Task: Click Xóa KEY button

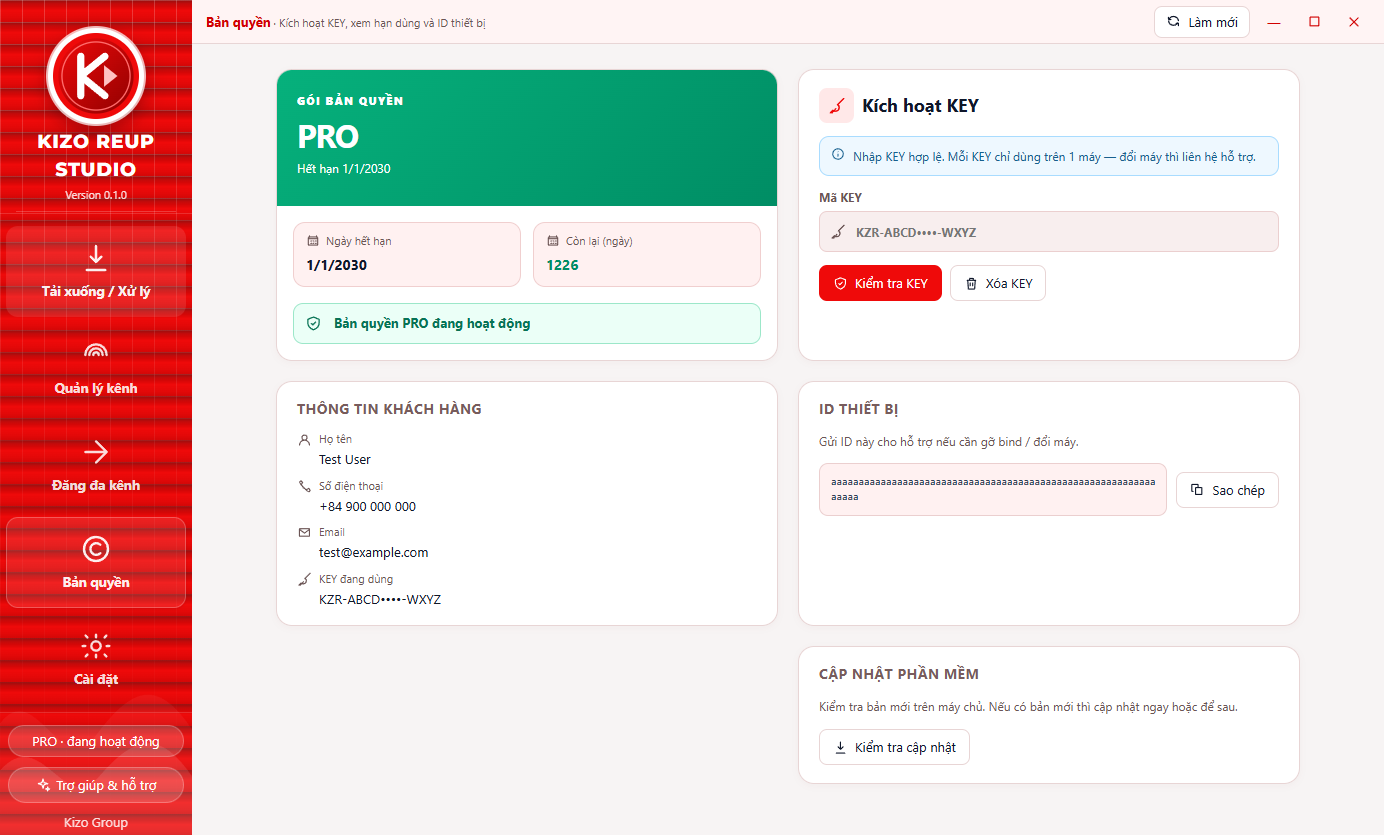Action: [998, 284]
